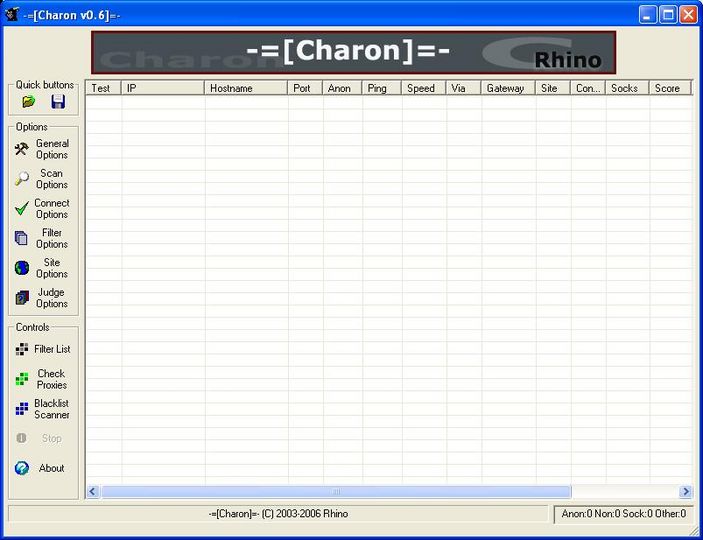The height and width of the screenshot is (540, 703).
Task: Open General Options with the hammer icon
Action: [22, 149]
